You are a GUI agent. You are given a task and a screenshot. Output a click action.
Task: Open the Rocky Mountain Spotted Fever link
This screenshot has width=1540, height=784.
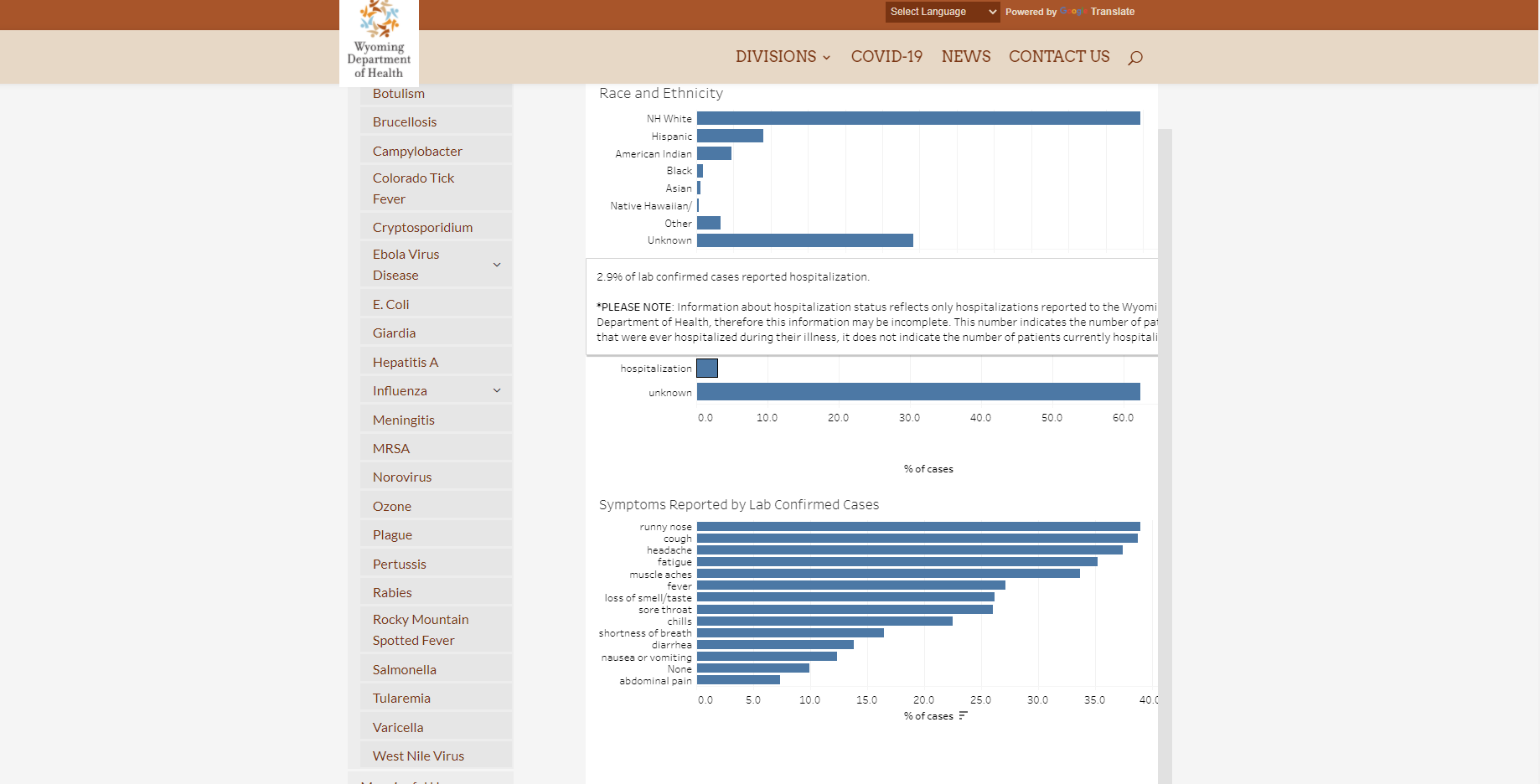[421, 630]
